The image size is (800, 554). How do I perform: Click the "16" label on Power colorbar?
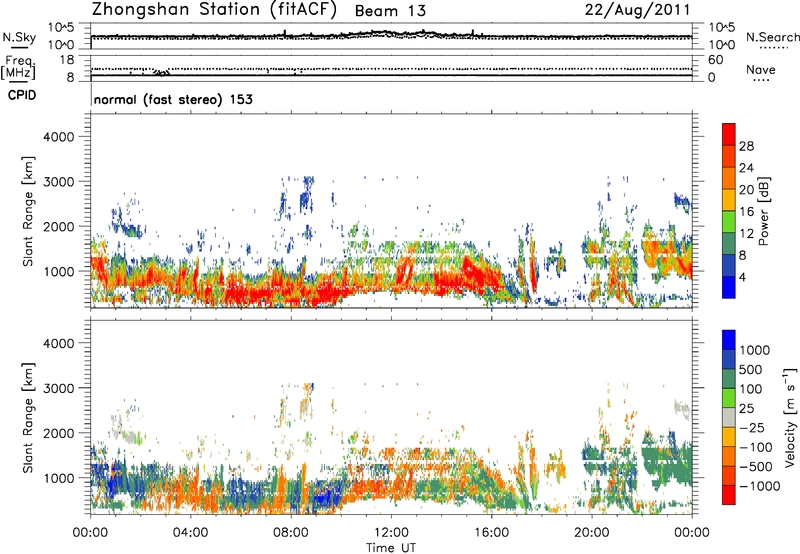(x=746, y=212)
